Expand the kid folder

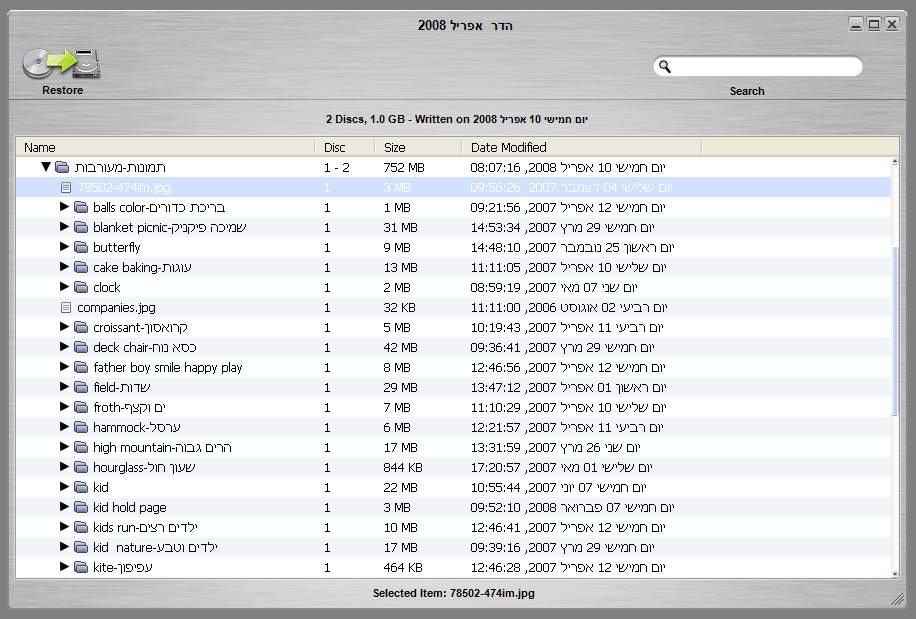click(x=64, y=486)
